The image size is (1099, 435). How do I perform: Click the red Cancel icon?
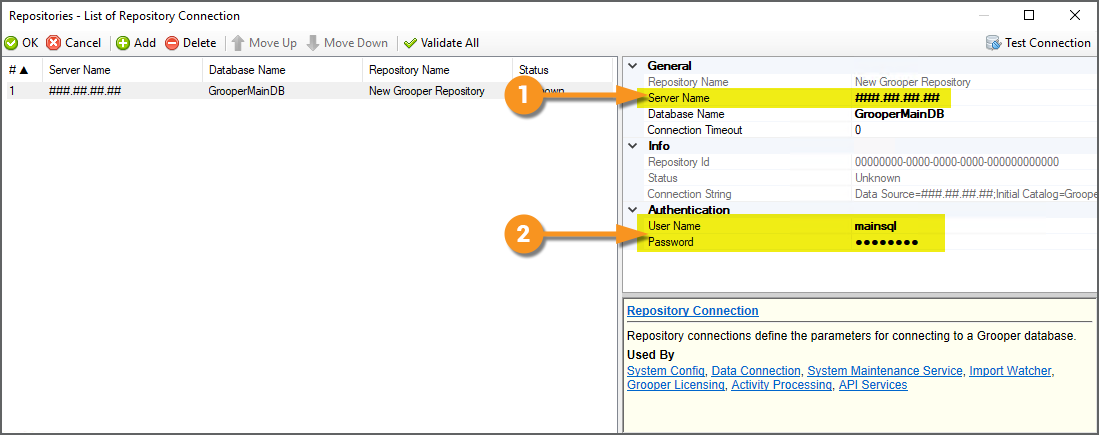(54, 43)
